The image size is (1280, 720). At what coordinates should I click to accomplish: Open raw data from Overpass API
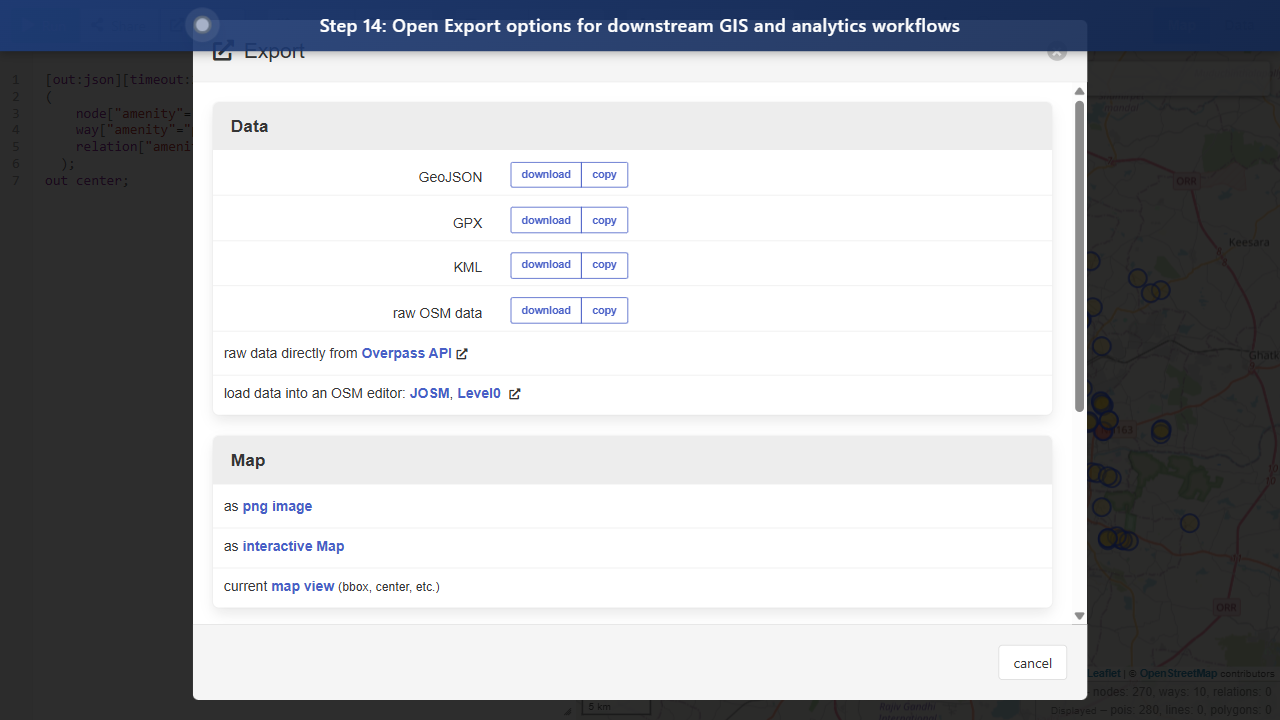pyautogui.click(x=405, y=353)
